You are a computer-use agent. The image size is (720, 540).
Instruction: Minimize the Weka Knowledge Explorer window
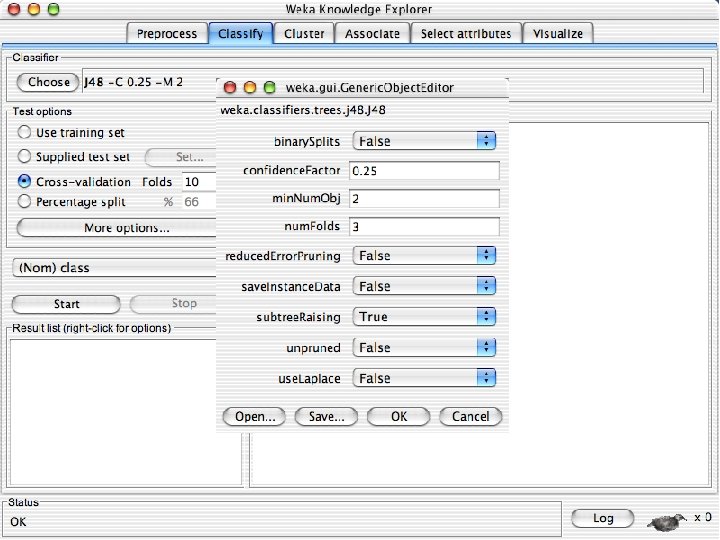coord(34,9)
